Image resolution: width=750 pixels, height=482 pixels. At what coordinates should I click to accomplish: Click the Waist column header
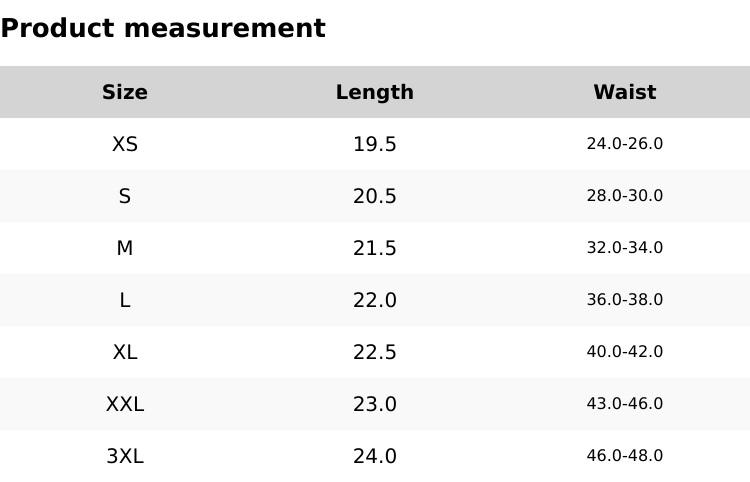click(625, 92)
